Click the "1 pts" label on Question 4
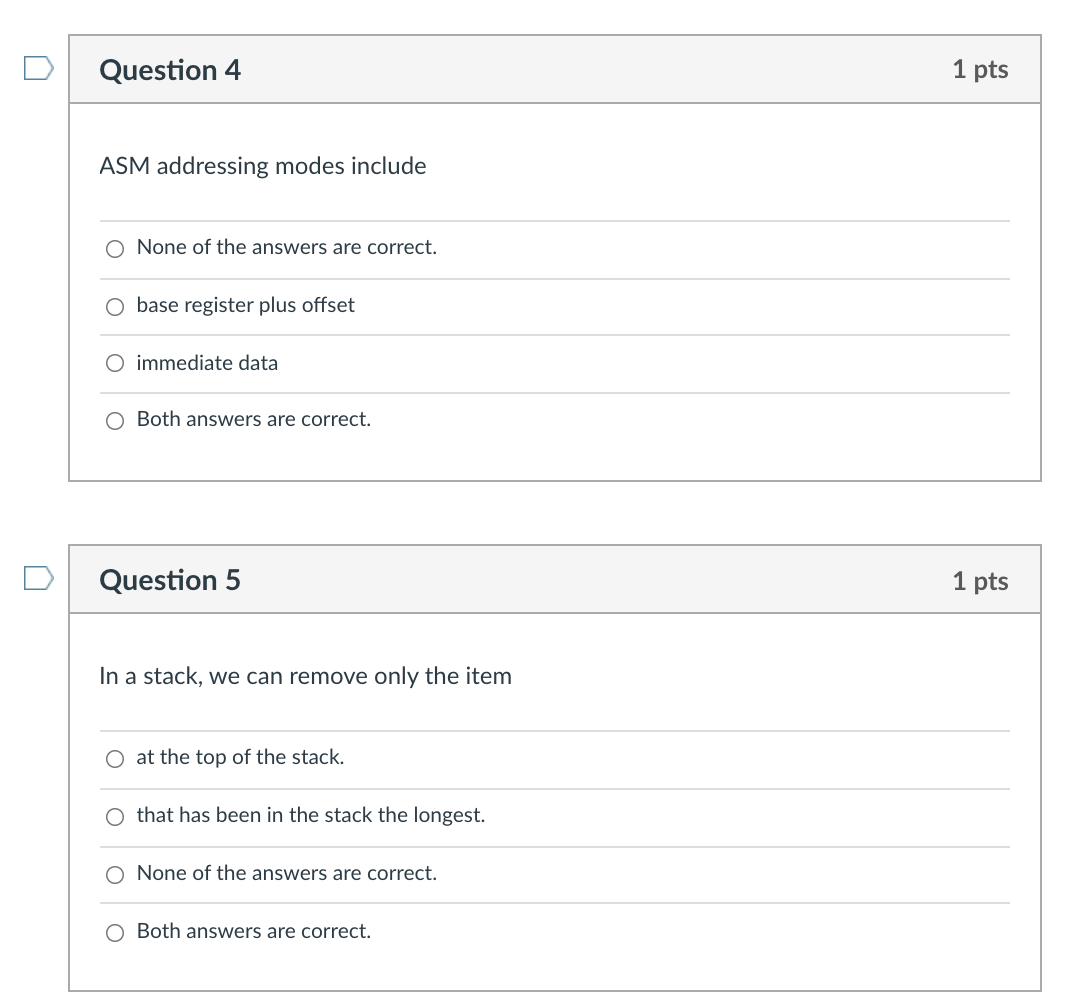 click(x=981, y=70)
